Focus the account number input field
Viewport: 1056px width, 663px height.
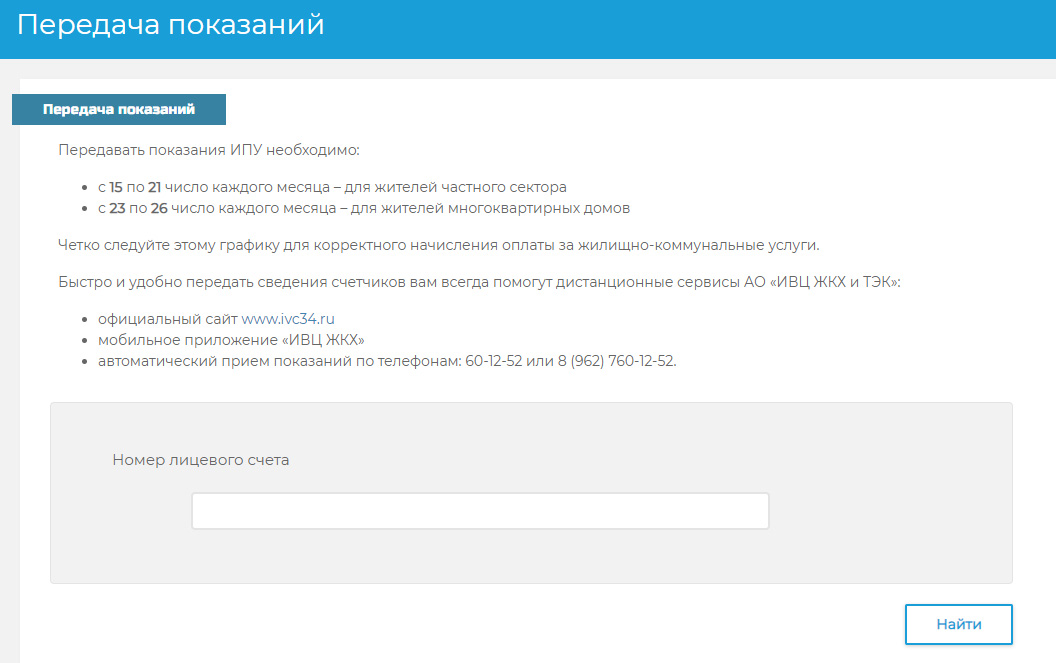click(480, 511)
